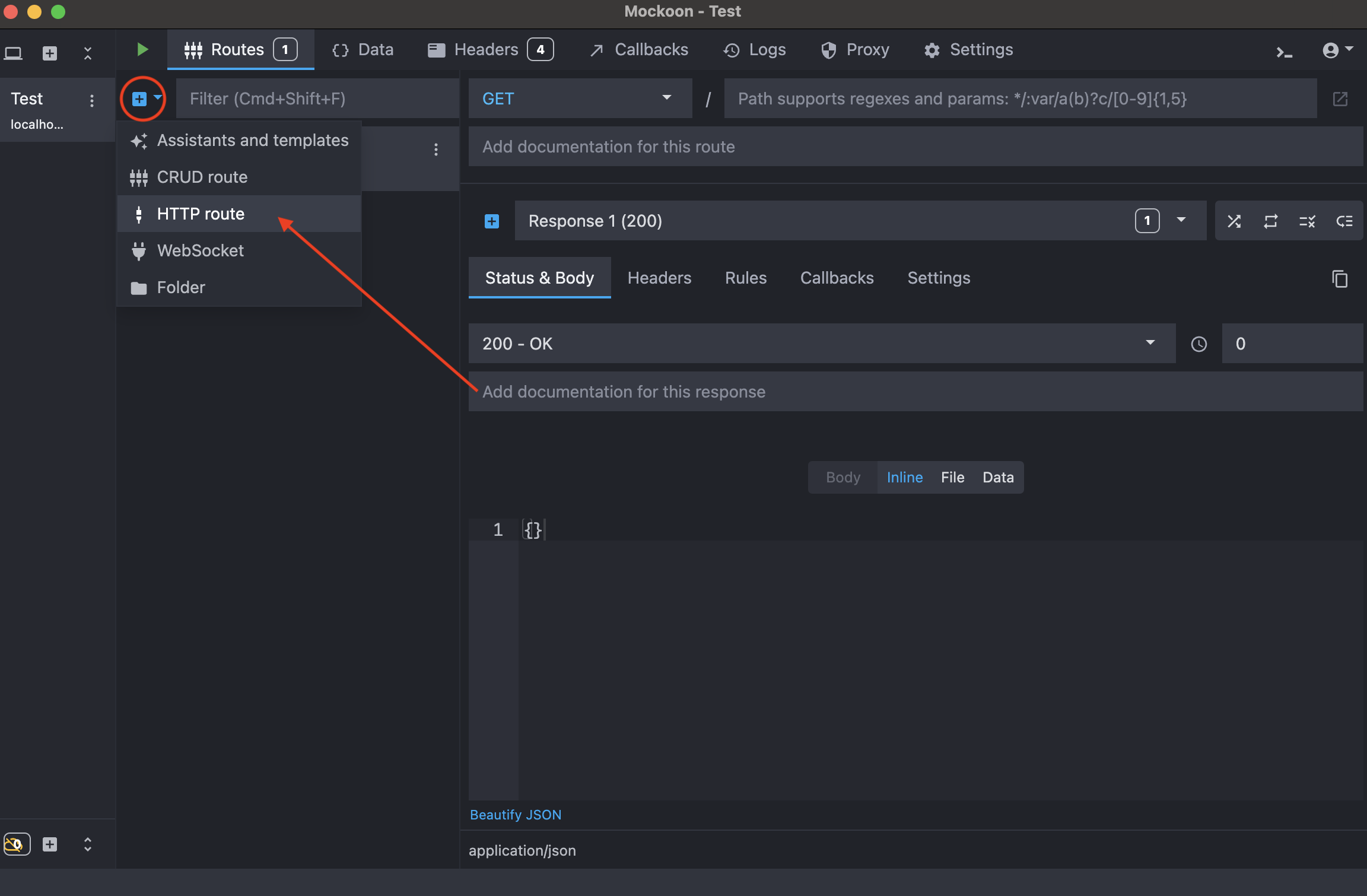Click the fallback response mode icon
Image resolution: width=1367 pixels, height=896 pixels.
coord(1344,221)
